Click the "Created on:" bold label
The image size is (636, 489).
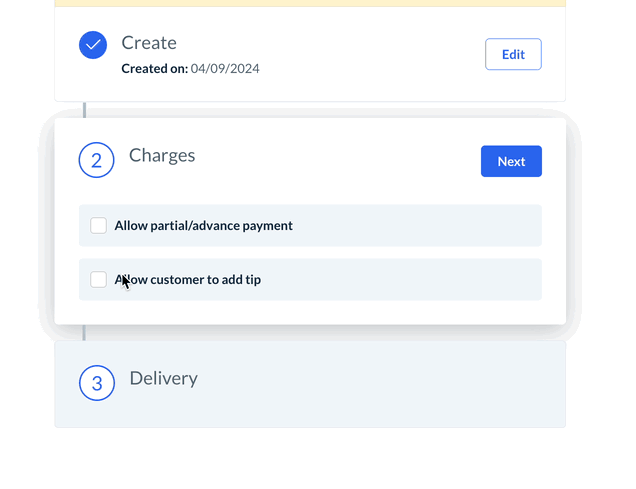(154, 69)
